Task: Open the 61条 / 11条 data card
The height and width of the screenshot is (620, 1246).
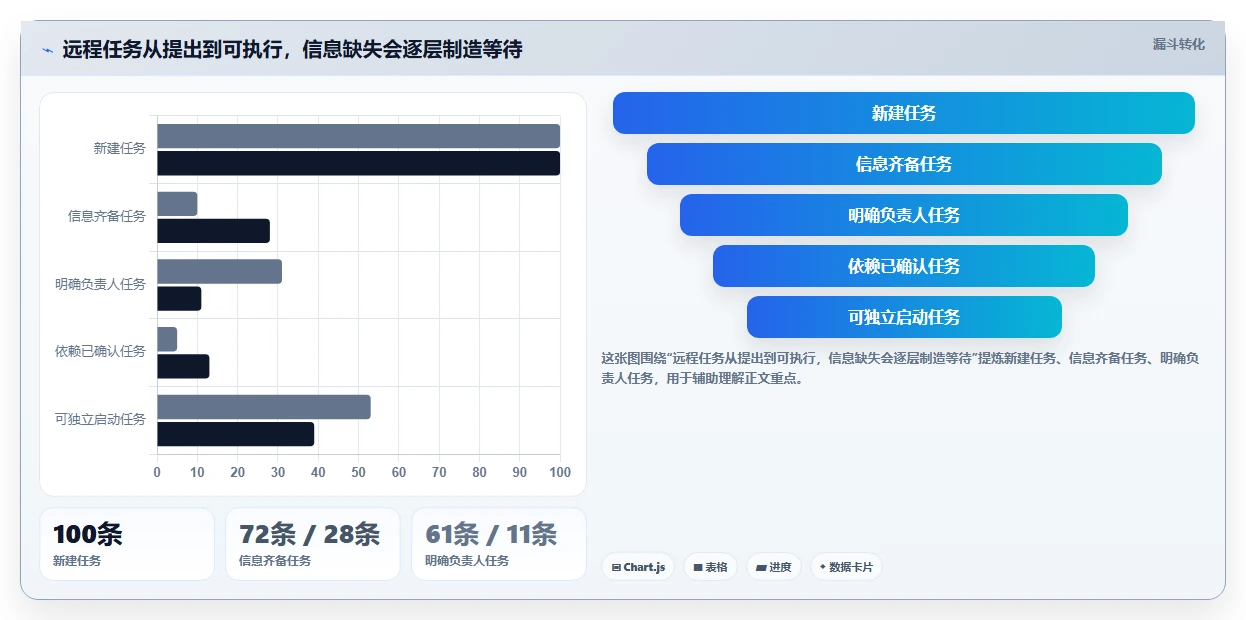Action: pyautogui.click(x=499, y=544)
